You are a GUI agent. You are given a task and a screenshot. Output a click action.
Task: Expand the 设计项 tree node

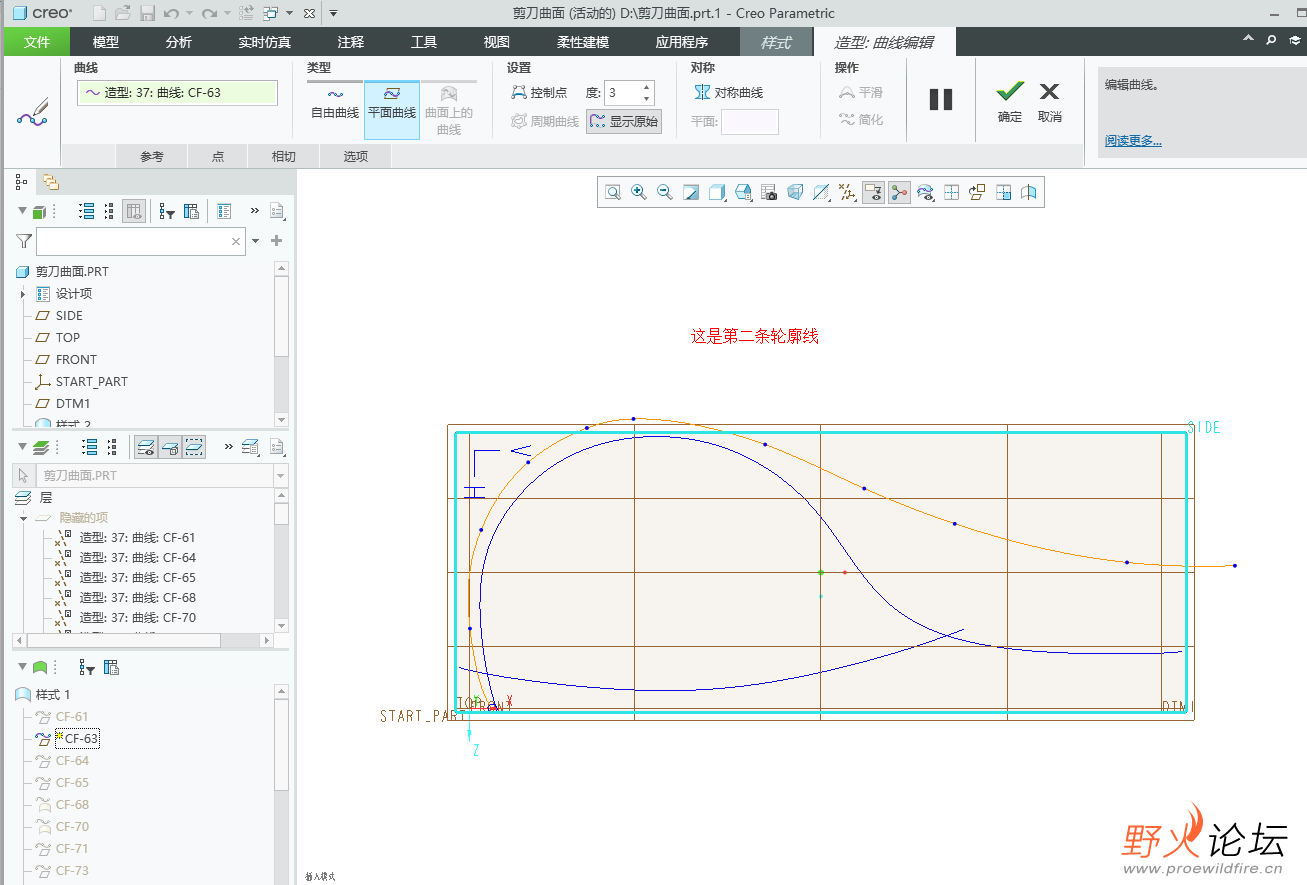[x=23, y=294]
